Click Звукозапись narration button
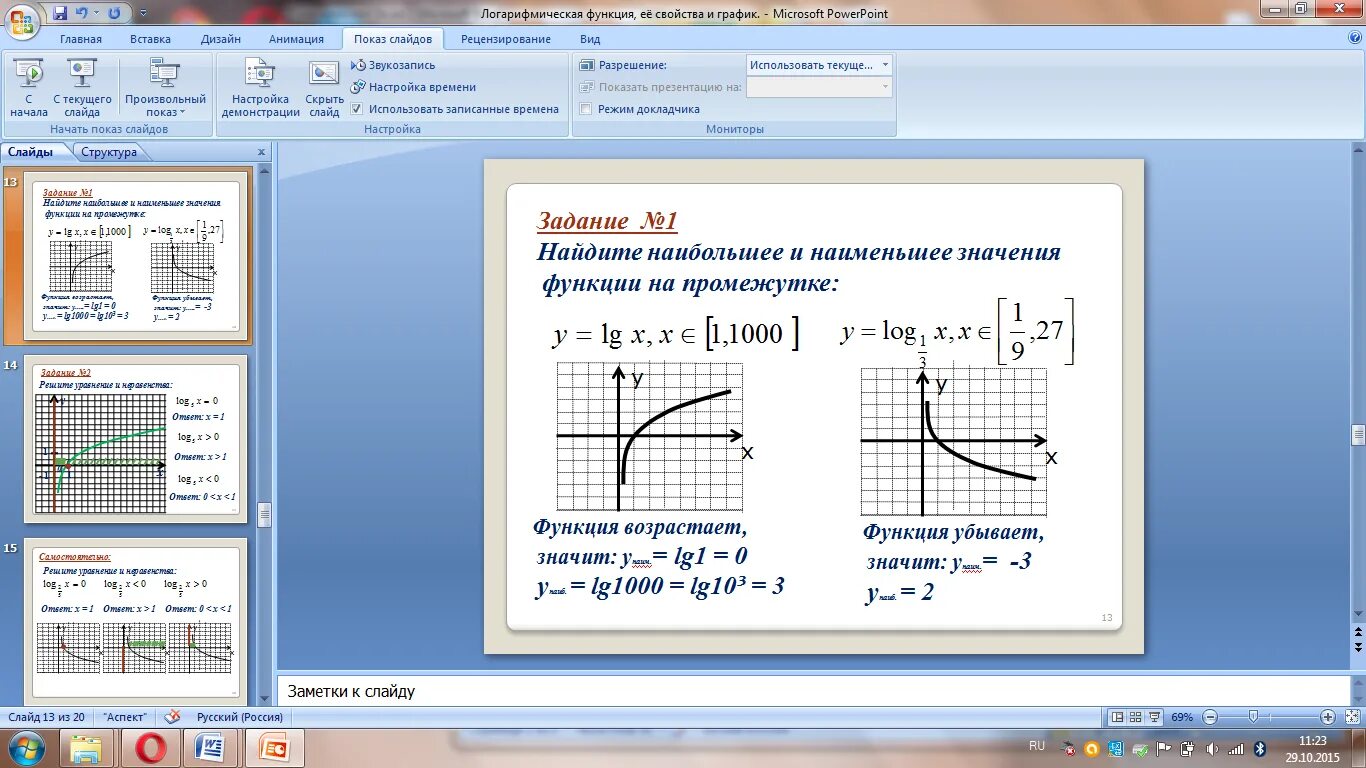Image resolution: width=1366 pixels, height=768 pixels. point(393,65)
